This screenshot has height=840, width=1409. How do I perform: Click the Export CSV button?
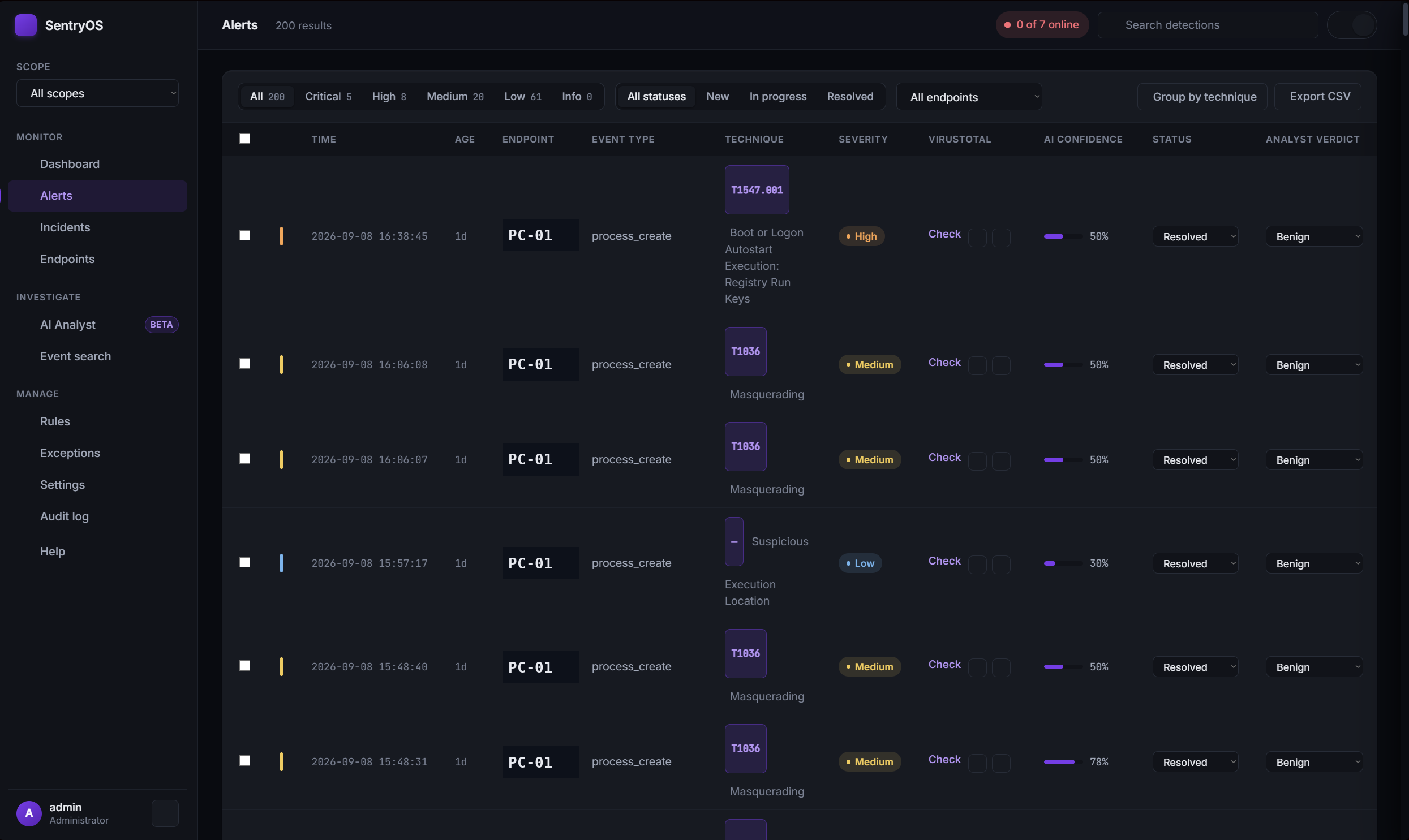(x=1319, y=97)
